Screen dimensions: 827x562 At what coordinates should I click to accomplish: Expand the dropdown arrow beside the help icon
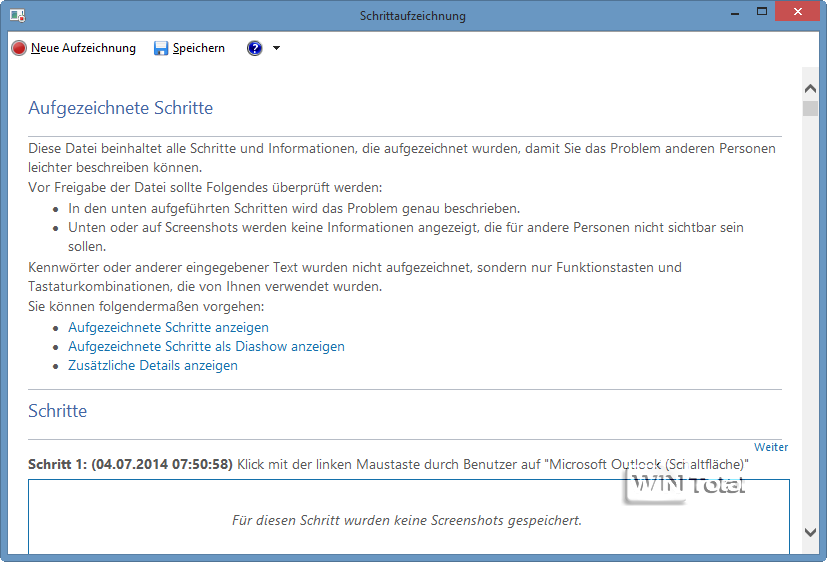tap(276, 48)
